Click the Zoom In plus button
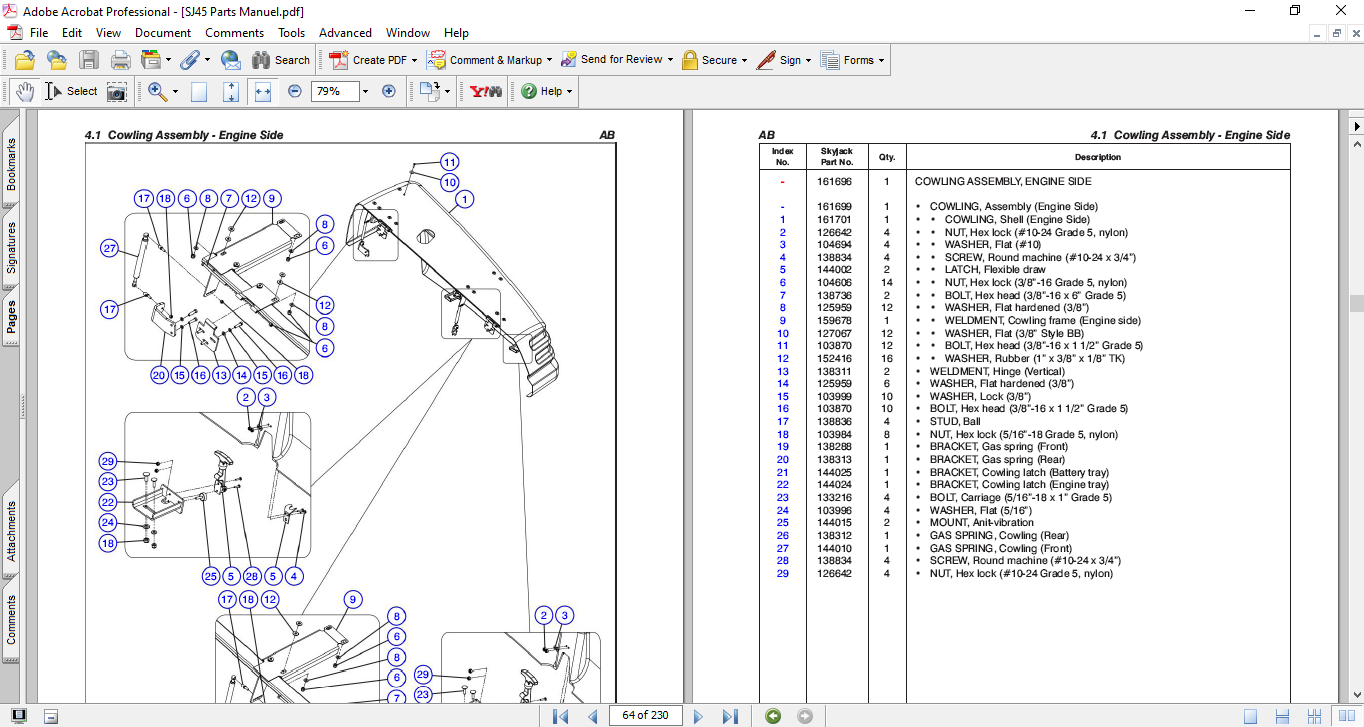Screen dimensions: 1364x727 tap(389, 91)
